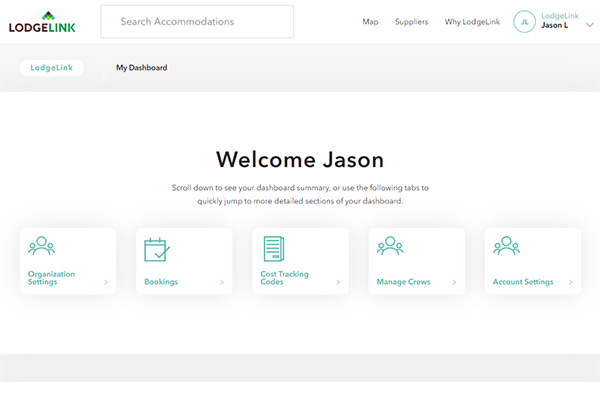600x400 pixels.
Task: Open the Manage Crews link
Action: pyautogui.click(x=403, y=282)
